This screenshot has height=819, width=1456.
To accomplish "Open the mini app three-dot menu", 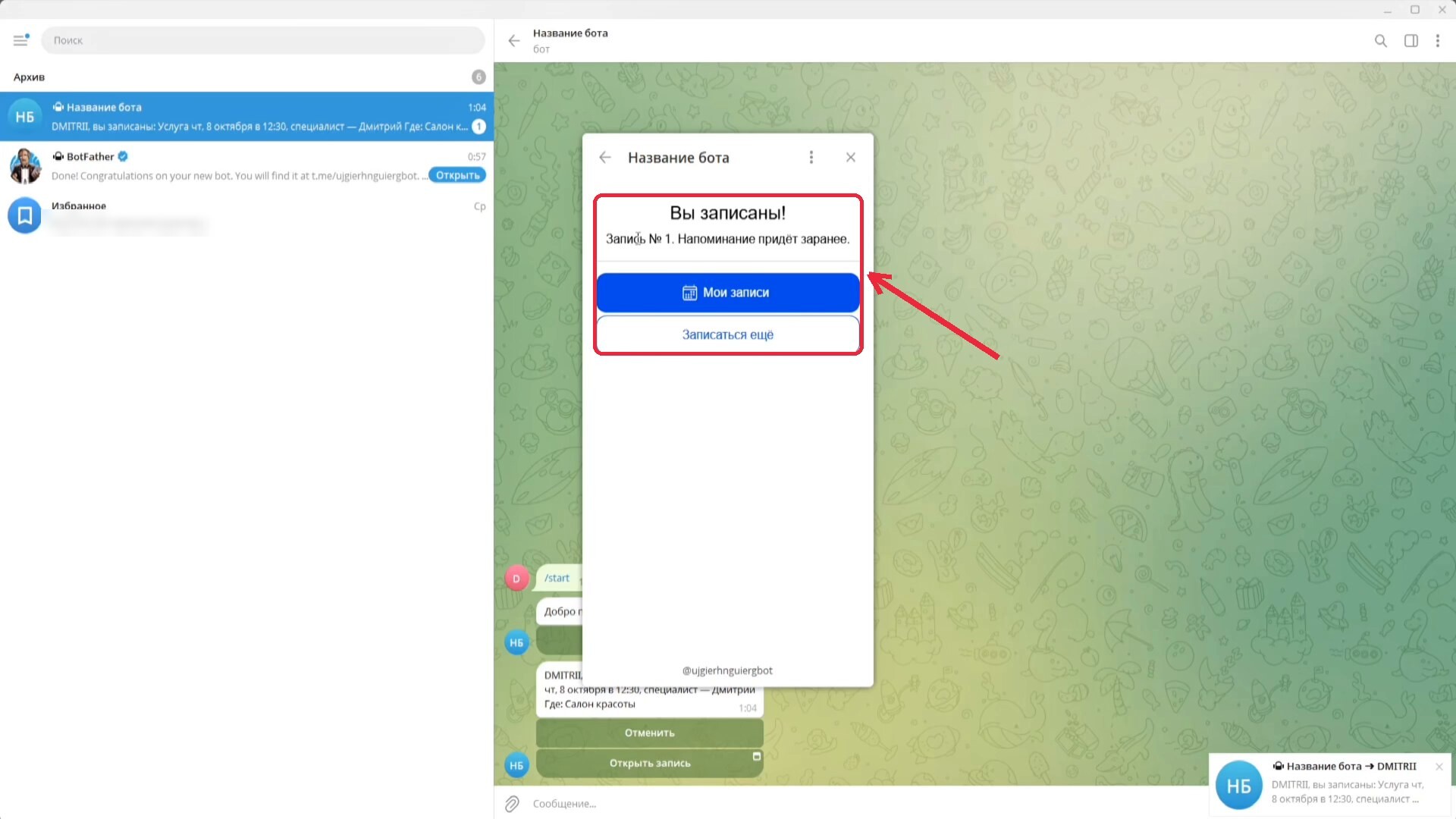I will coord(811,157).
